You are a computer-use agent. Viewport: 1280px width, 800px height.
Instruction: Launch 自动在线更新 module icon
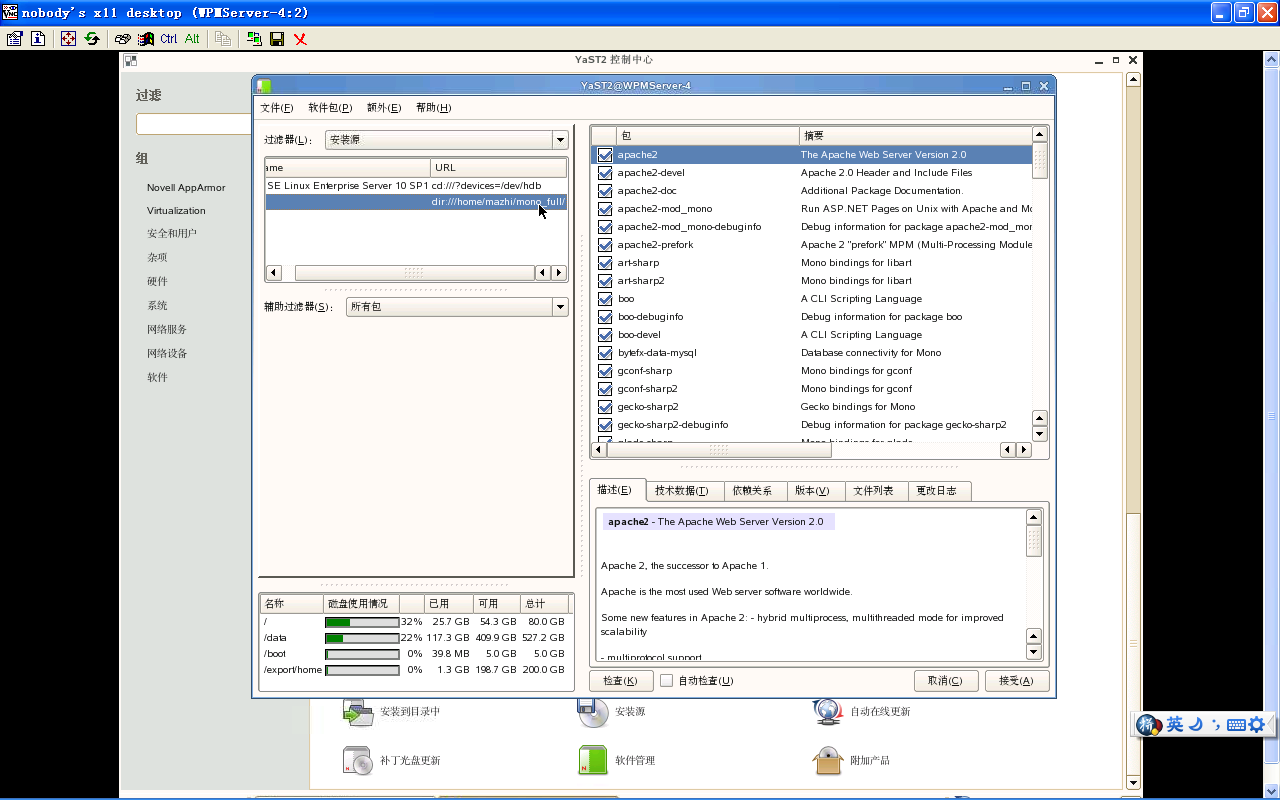[x=828, y=711]
